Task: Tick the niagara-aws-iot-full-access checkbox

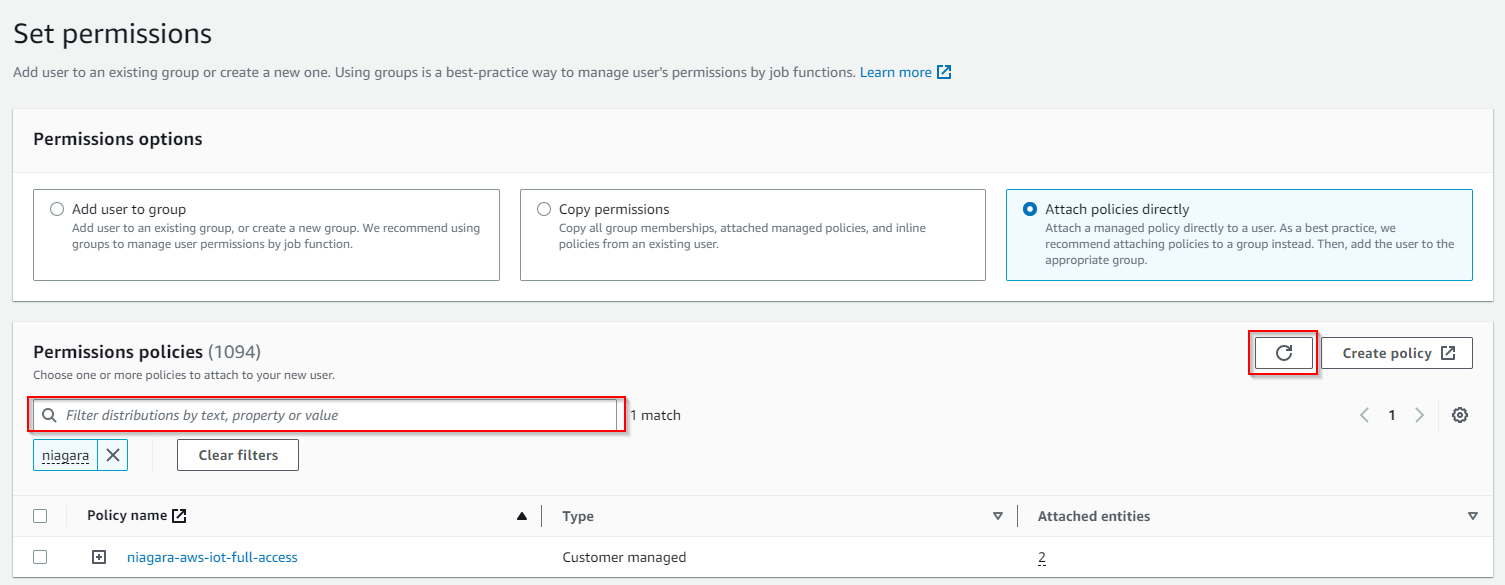Action: (x=40, y=557)
